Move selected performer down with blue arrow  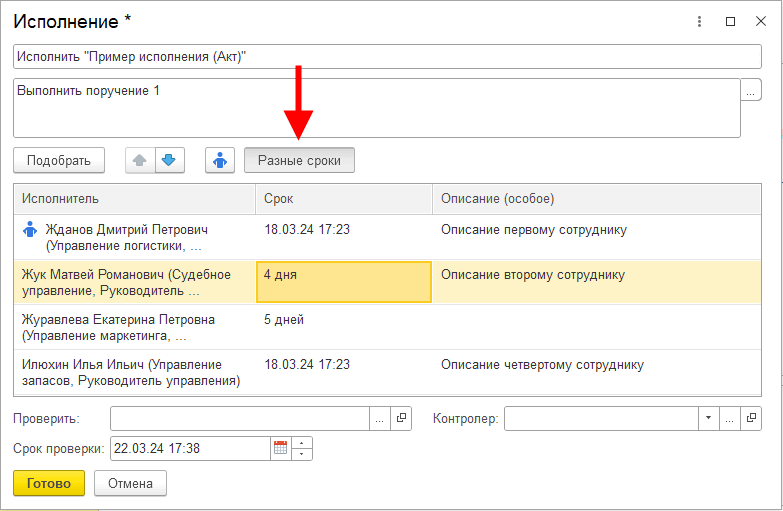point(170,160)
